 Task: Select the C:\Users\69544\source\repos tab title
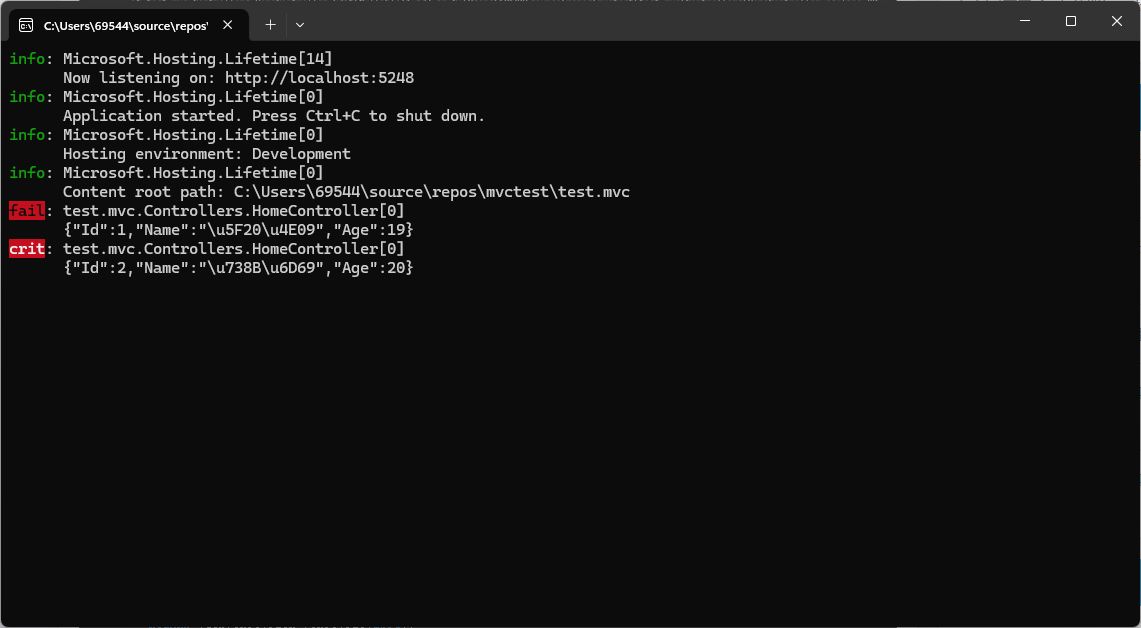(125, 25)
